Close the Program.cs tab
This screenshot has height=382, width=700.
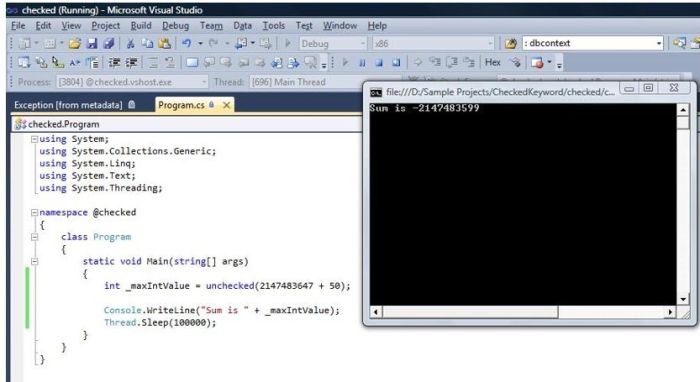click(x=226, y=105)
